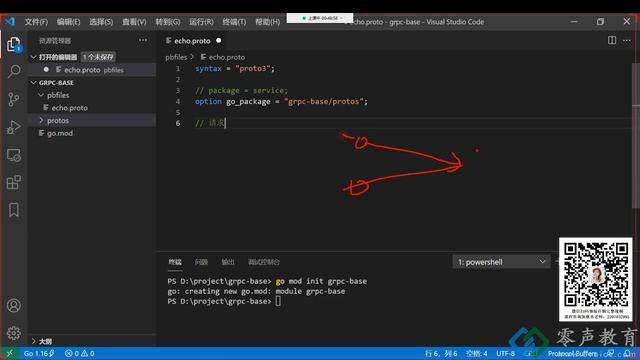The width and height of the screenshot is (640, 360).
Task: Click 行 6, 列 6 cursor position indicator
Action: 441,353
